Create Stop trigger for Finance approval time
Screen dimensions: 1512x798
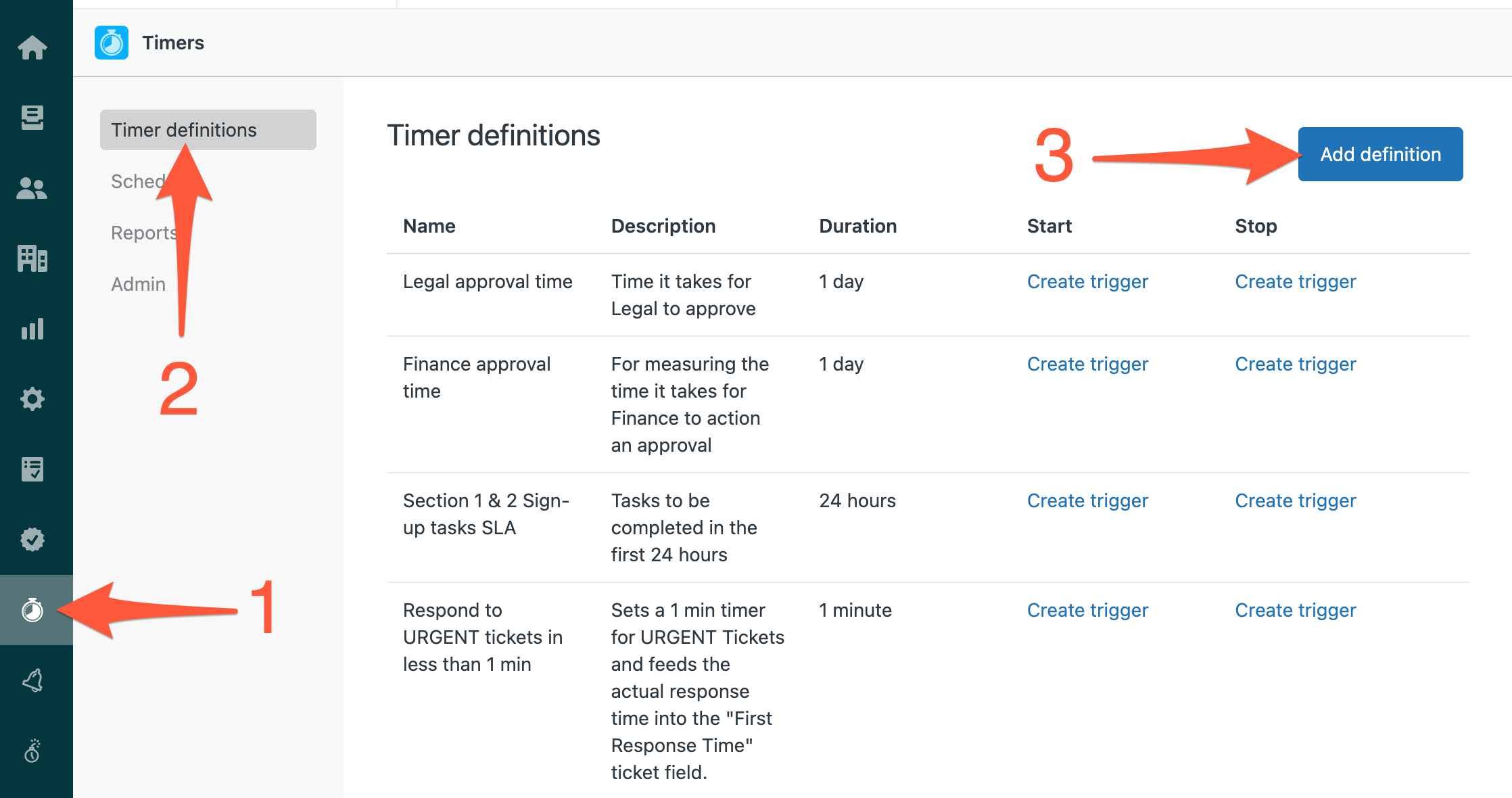tap(1296, 364)
